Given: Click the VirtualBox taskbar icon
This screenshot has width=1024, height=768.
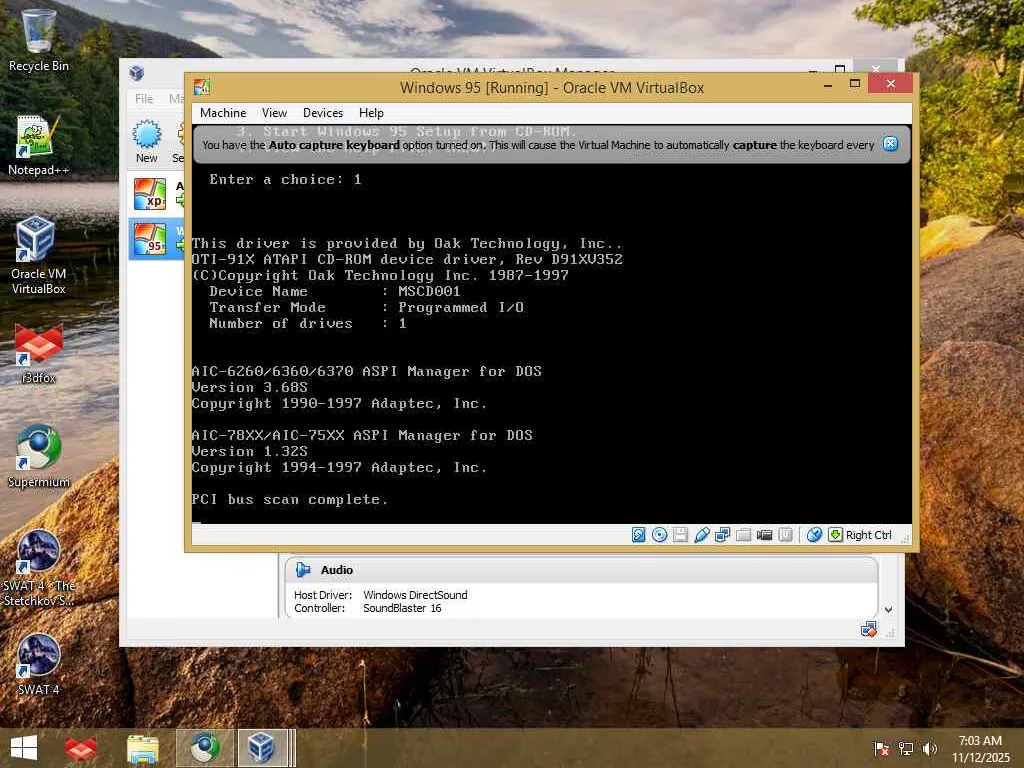Looking at the screenshot, I should (261, 748).
